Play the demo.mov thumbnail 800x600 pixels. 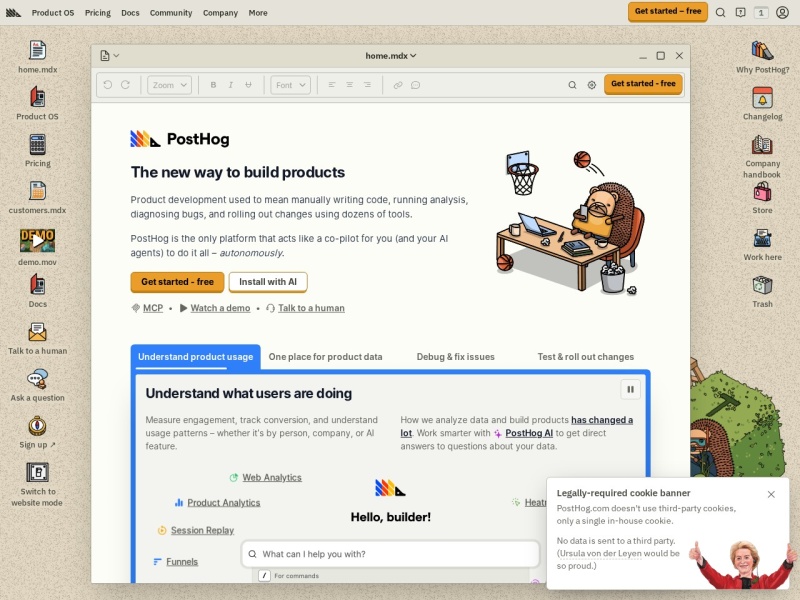37,241
